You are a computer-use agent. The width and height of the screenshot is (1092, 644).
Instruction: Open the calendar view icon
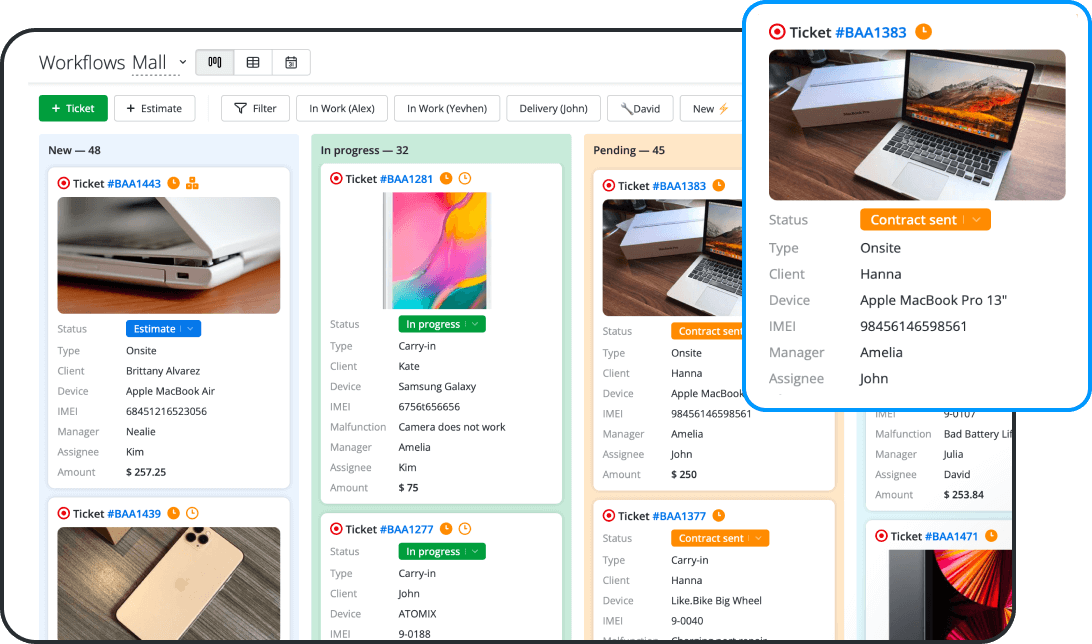point(291,61)
